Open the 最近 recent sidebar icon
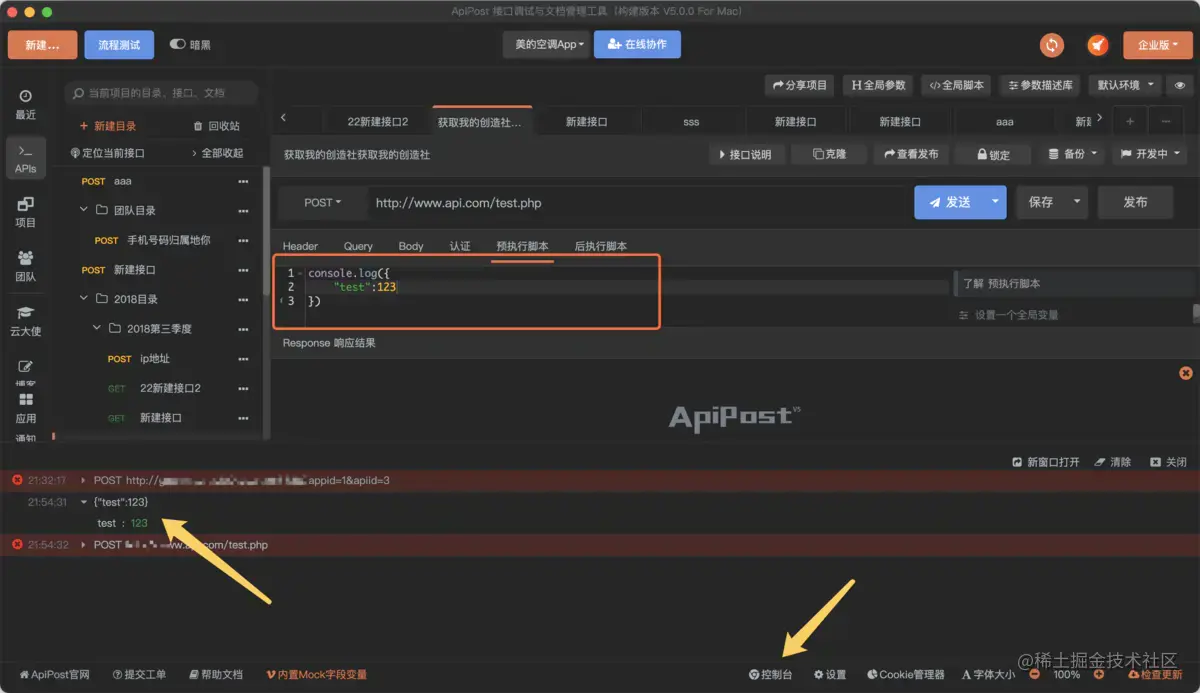 pyautogui.click(x=25, y=104)
